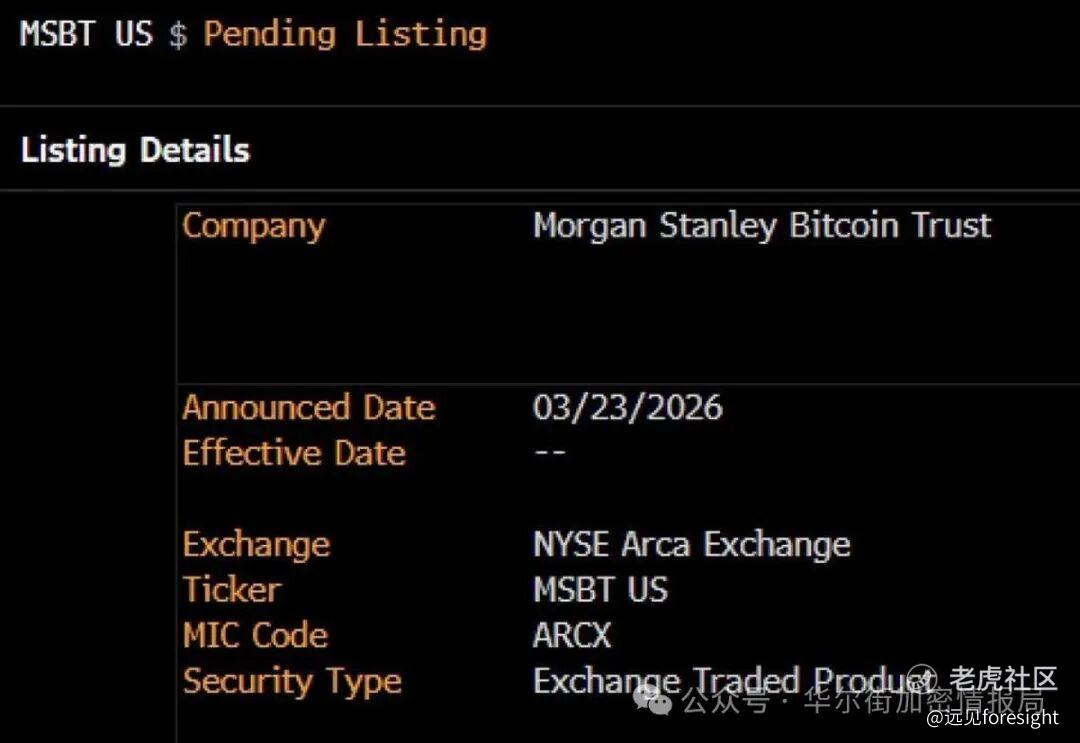Viewport: 1080px width, 743px height.
Task: Click the empty Effective Date dashes value
Action: [549, 453]
